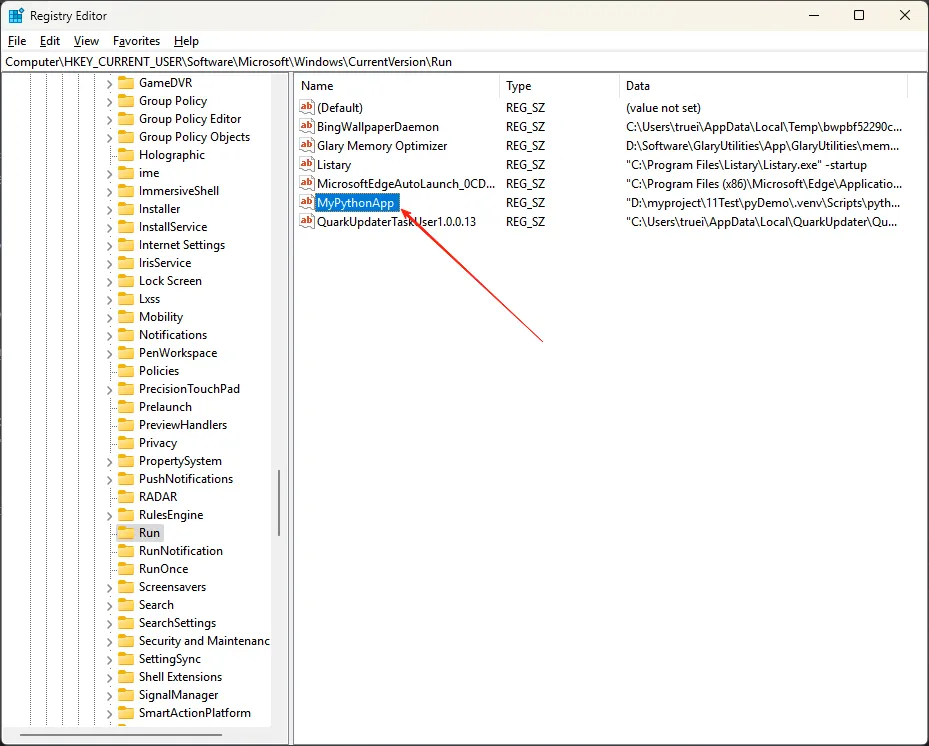Click the tree pane vertical scrollbar
Viewport: 929px width, 746px height.
[280, 500]
